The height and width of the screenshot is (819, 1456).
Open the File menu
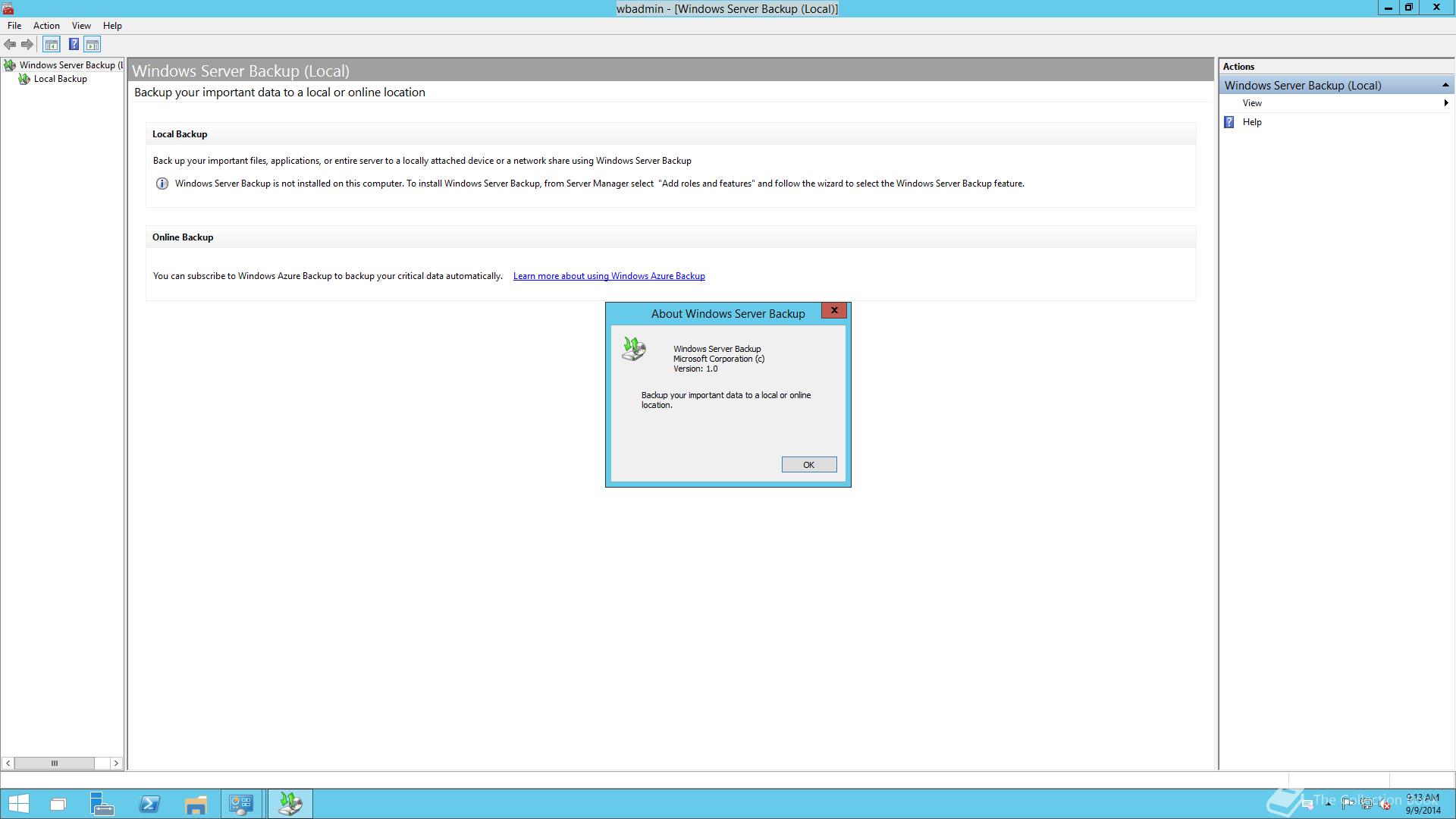pos(14,26)
